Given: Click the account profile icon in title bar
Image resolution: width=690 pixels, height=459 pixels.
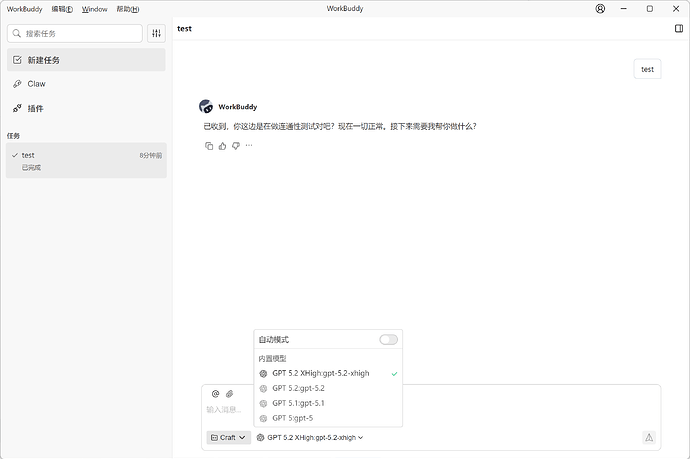Looking at the screenshot, I should (600, 9).
